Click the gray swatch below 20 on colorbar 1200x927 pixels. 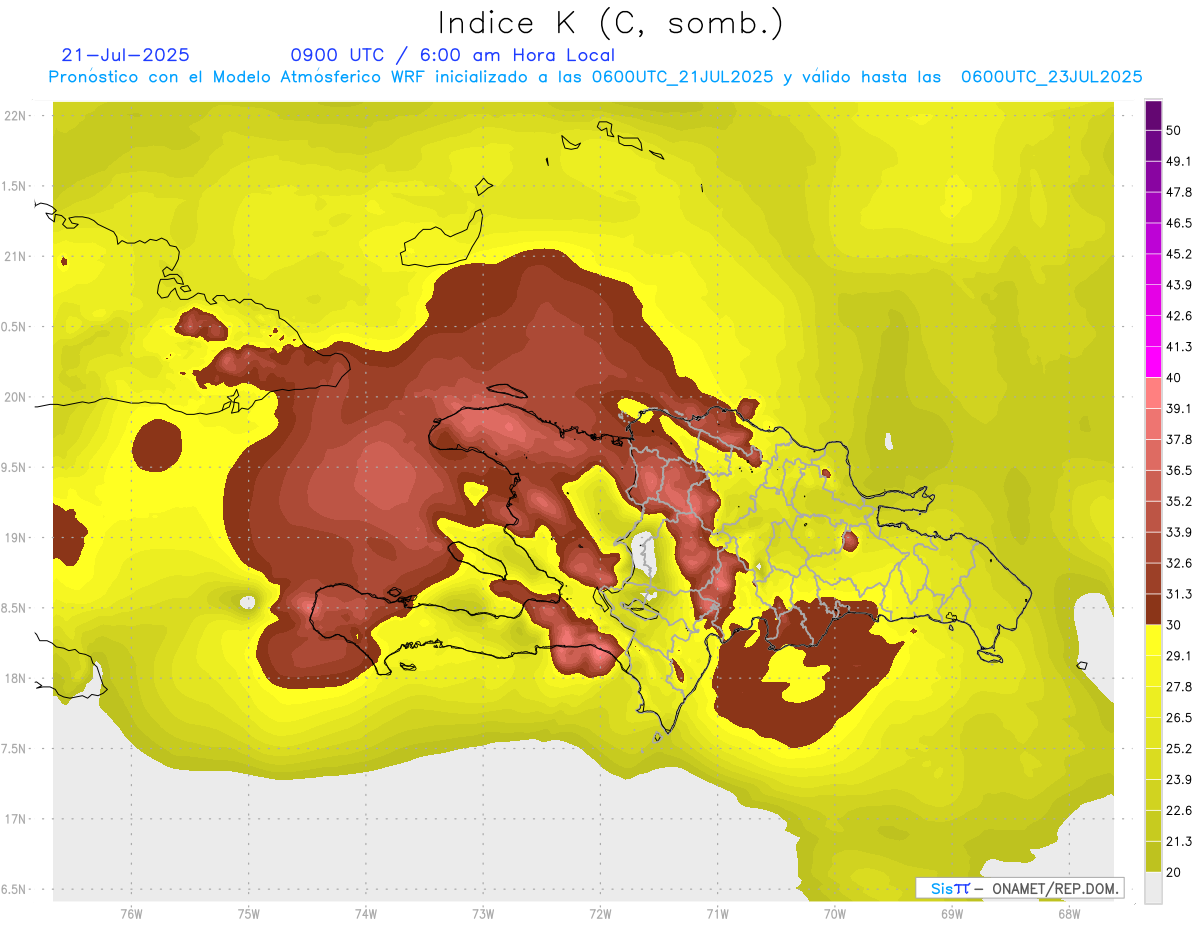coord(1153,887)
